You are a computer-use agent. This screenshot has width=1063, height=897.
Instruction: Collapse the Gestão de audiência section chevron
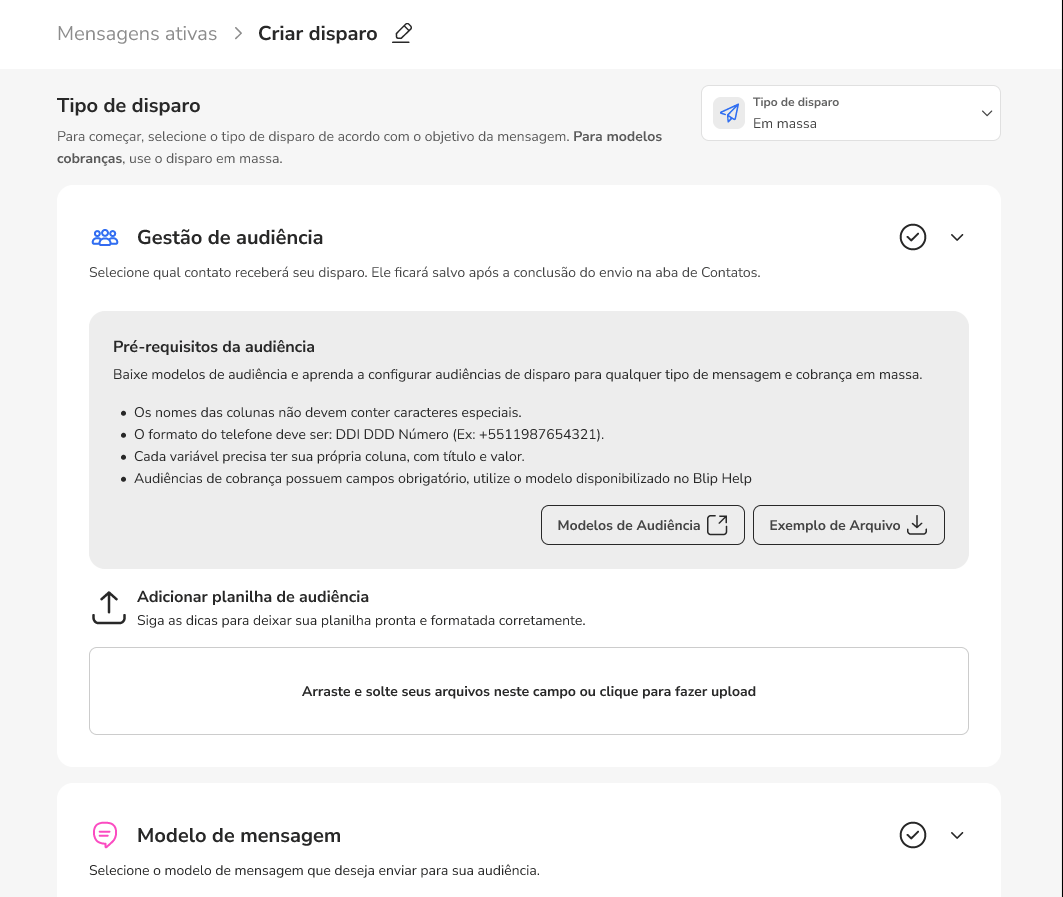[957, 237]
